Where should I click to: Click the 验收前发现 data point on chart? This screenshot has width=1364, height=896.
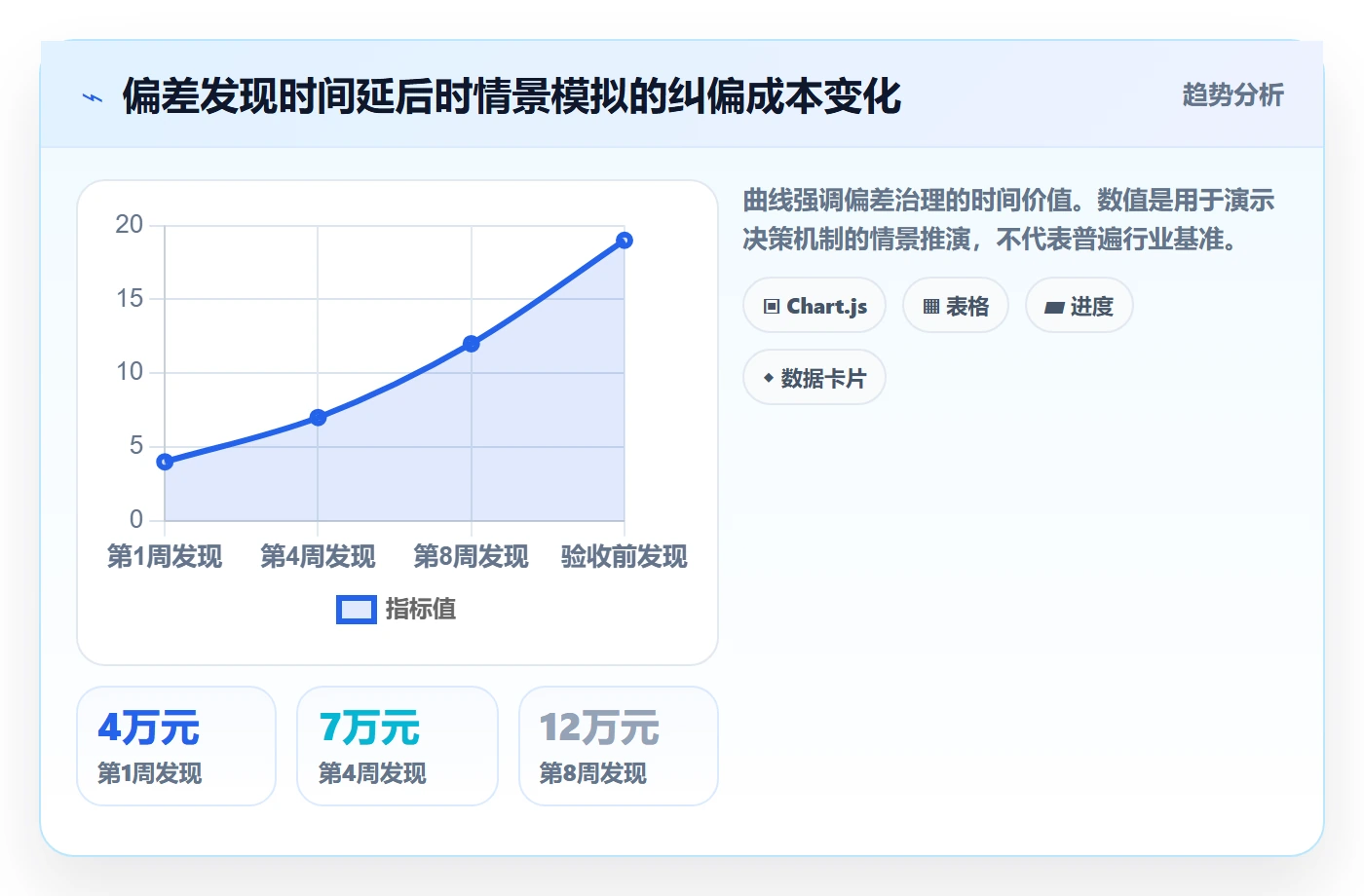pyautogui.click(x=625, y=241)
